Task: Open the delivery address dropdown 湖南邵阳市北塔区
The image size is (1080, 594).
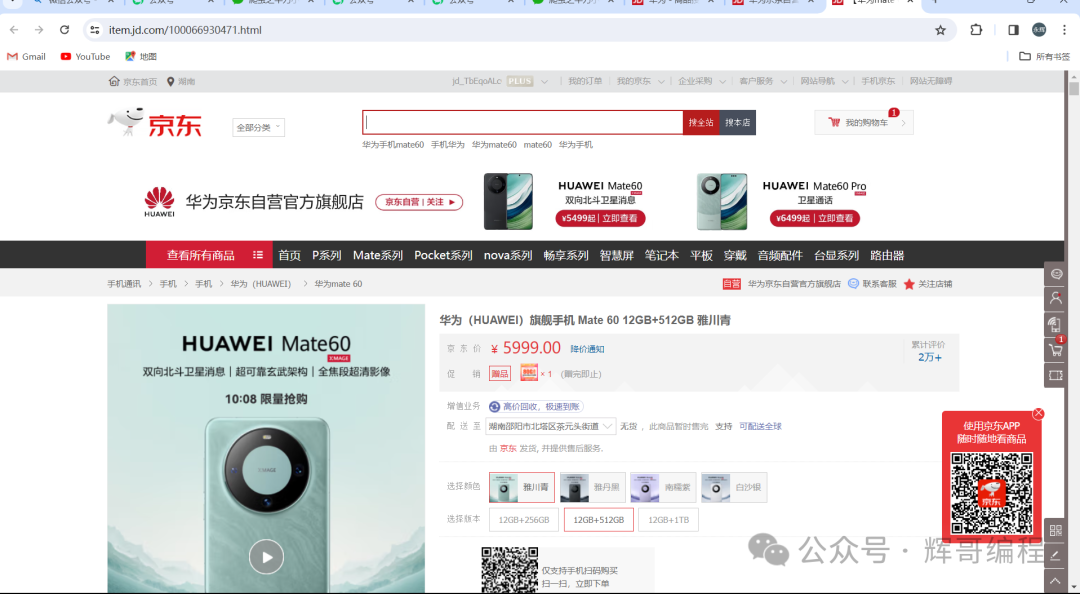Action: coord(550,427)
